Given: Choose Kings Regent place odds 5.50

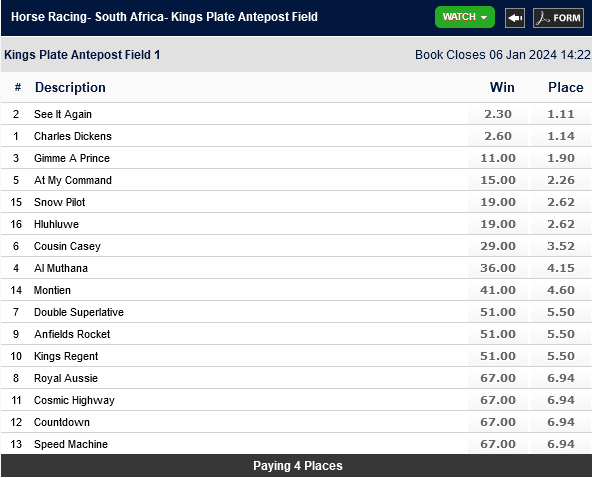Looking at the screenshot, I should coord(561,356).
